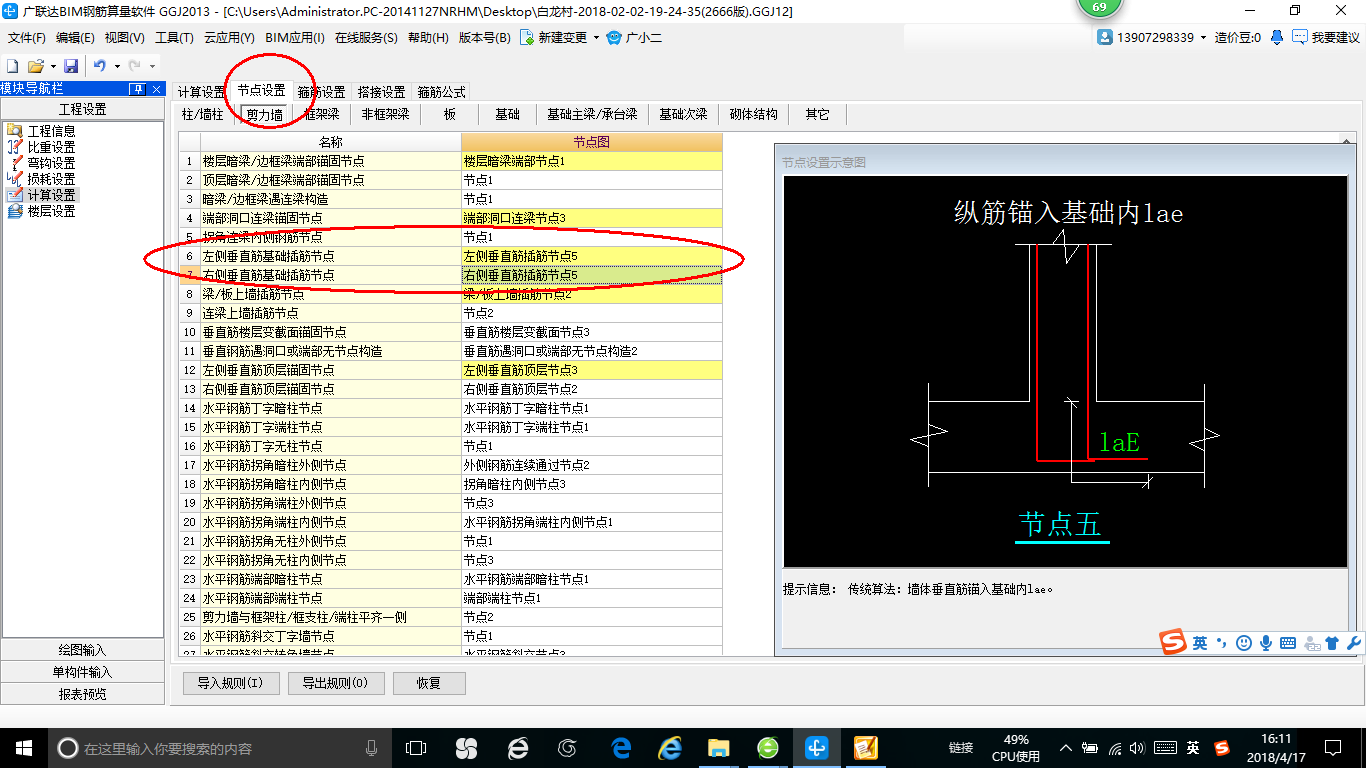The width and height of the screenshot is (1366, 768).
Task: Open the 编辑(E) menu
Action: click(75, 37)
